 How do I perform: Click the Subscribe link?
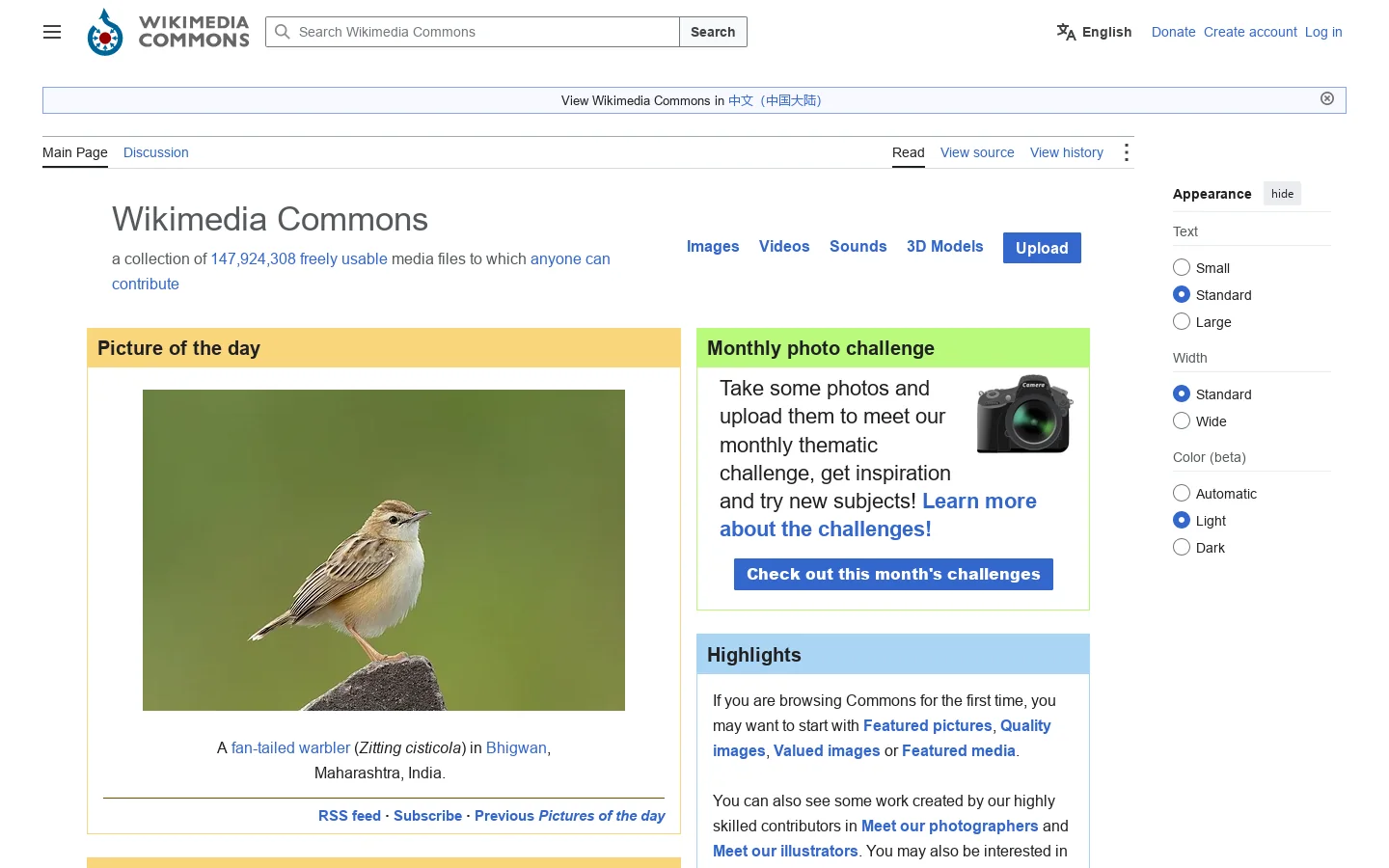coord(427,816)
